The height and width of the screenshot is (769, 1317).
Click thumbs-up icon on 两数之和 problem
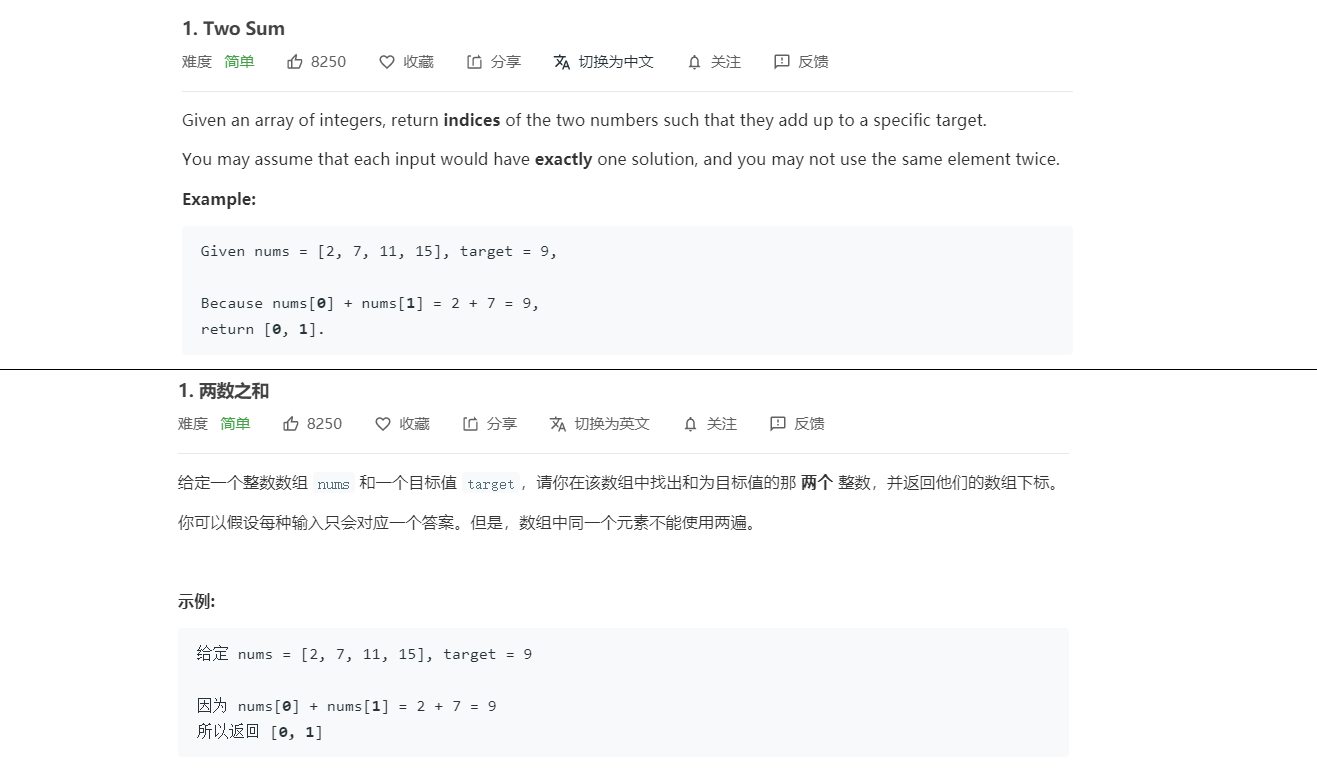[x=291, y=424]
